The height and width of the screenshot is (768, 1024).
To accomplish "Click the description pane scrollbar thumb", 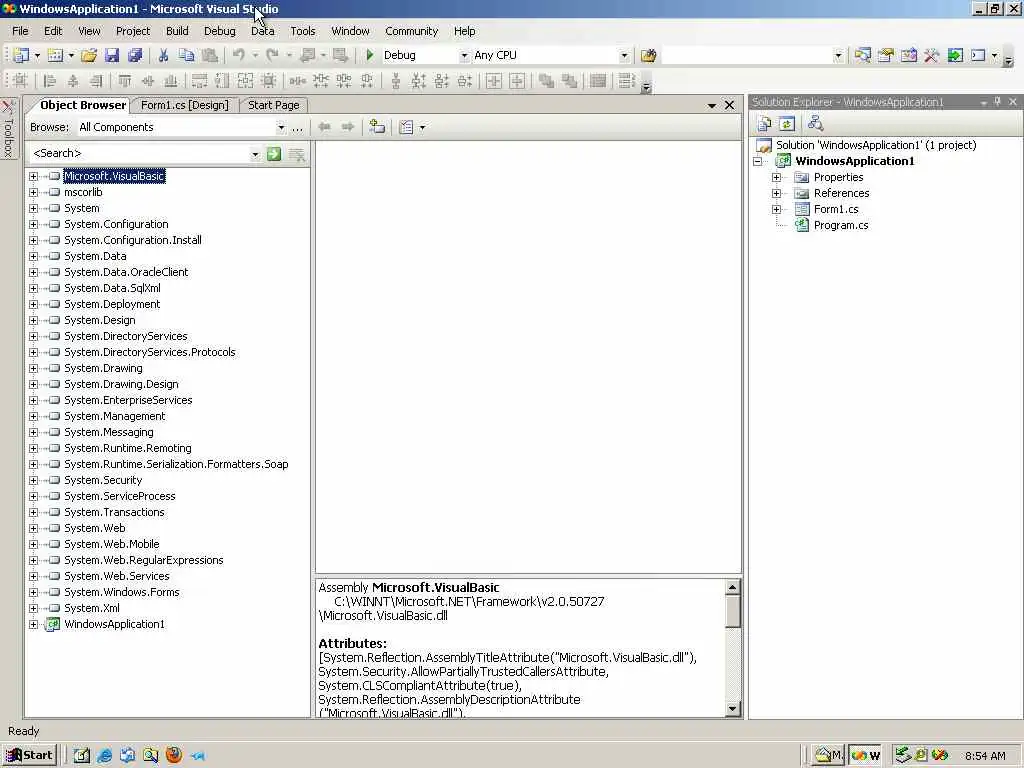I will [733, 611].
